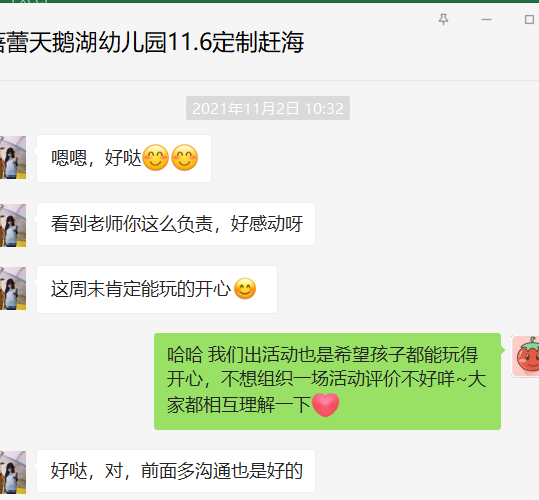Maximize the chat window

529,20
